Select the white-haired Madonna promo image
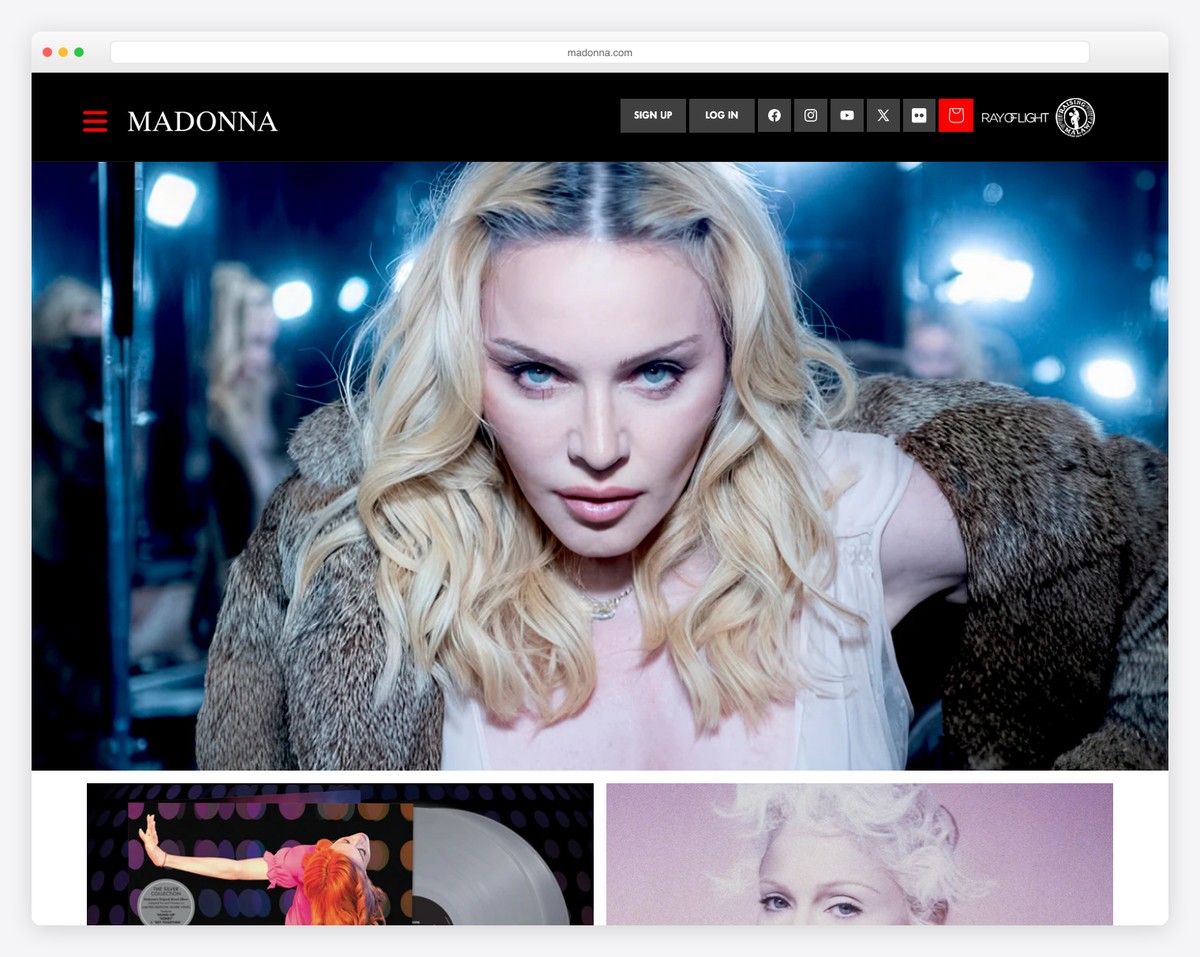The height and width of the screenshot is (957, 1200). 862,855
